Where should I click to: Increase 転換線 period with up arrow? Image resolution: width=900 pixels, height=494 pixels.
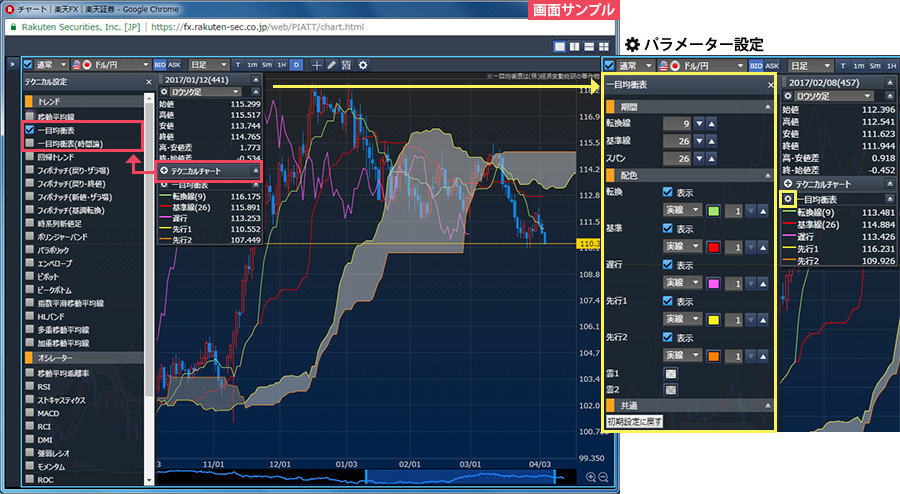click(712, 123)
